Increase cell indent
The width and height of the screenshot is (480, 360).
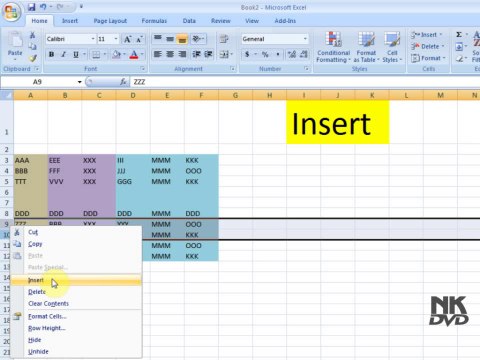209,54
